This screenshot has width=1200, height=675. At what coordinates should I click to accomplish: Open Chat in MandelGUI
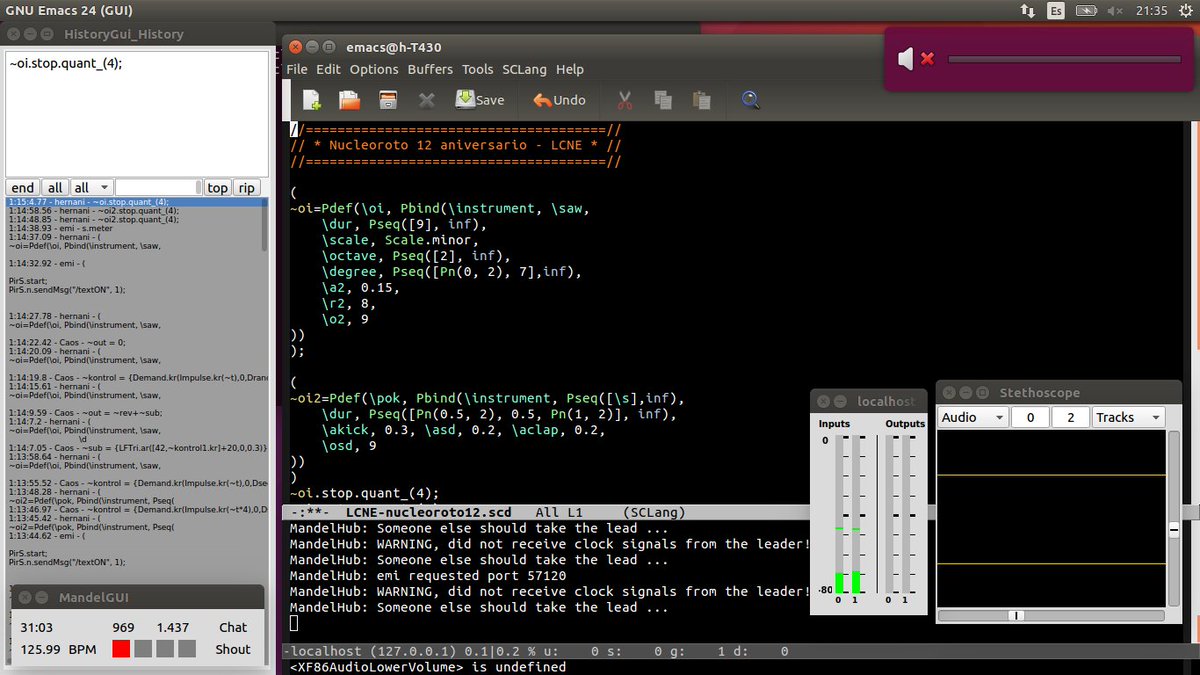[x=233, y=627]
